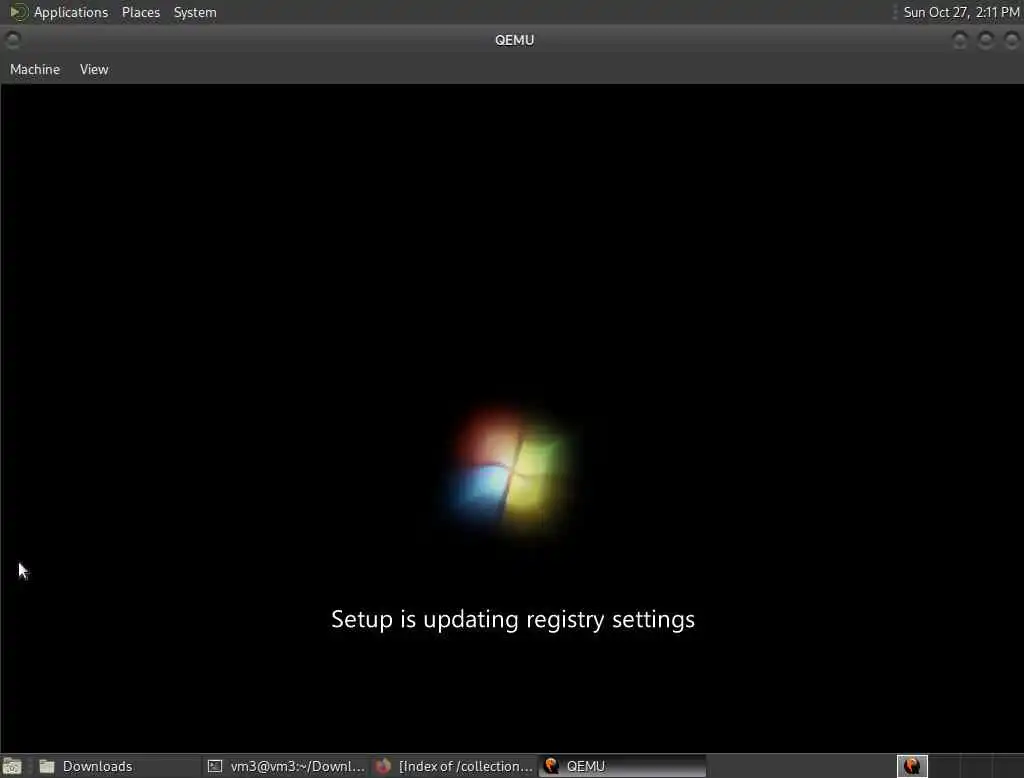Open the Machine menu in QEMU
1024x778 pixels.
click(35, 69)
